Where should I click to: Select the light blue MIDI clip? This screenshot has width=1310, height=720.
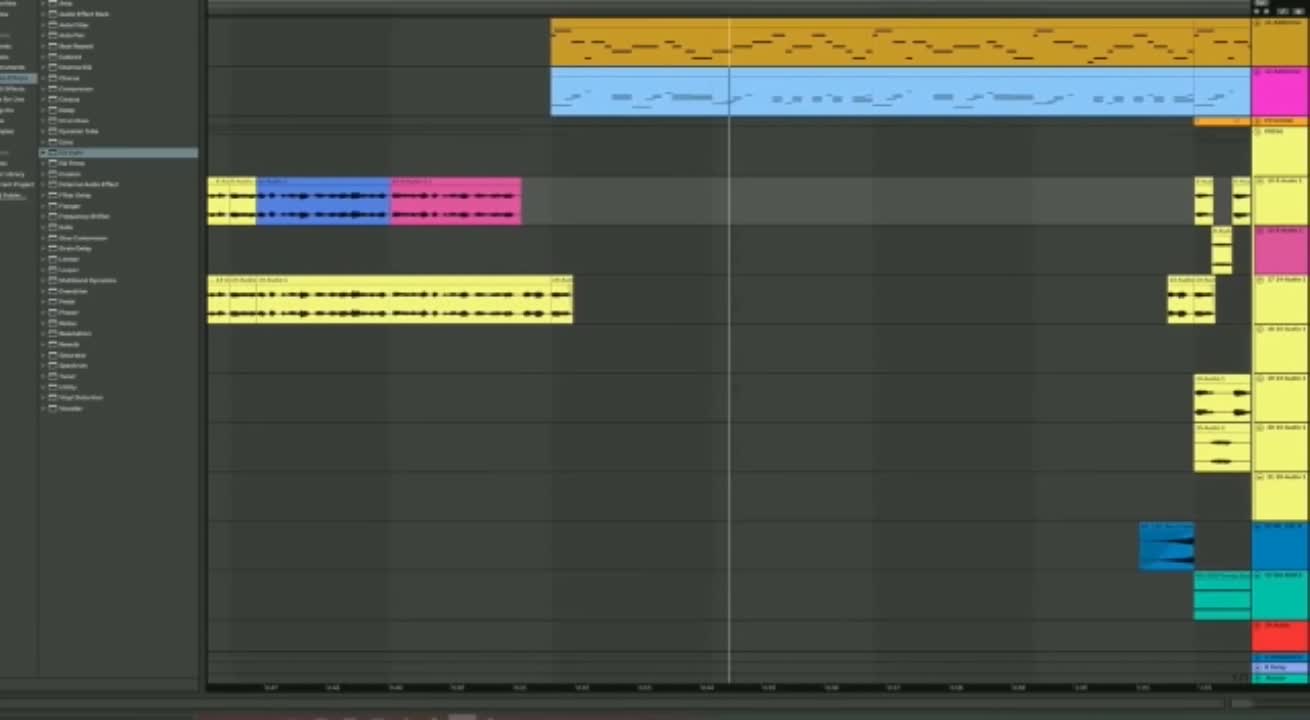[x=900, y=91]
